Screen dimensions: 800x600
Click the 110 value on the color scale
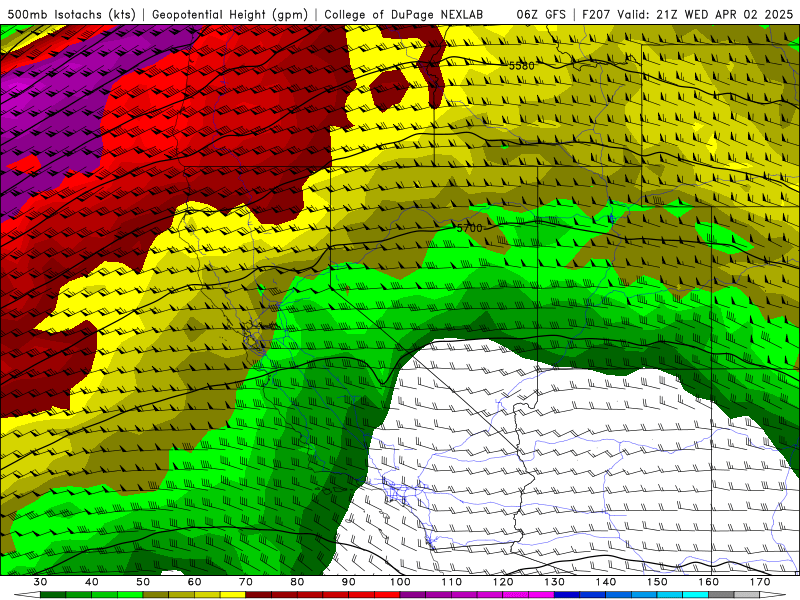pyautogui.click(x=452, y=582)
